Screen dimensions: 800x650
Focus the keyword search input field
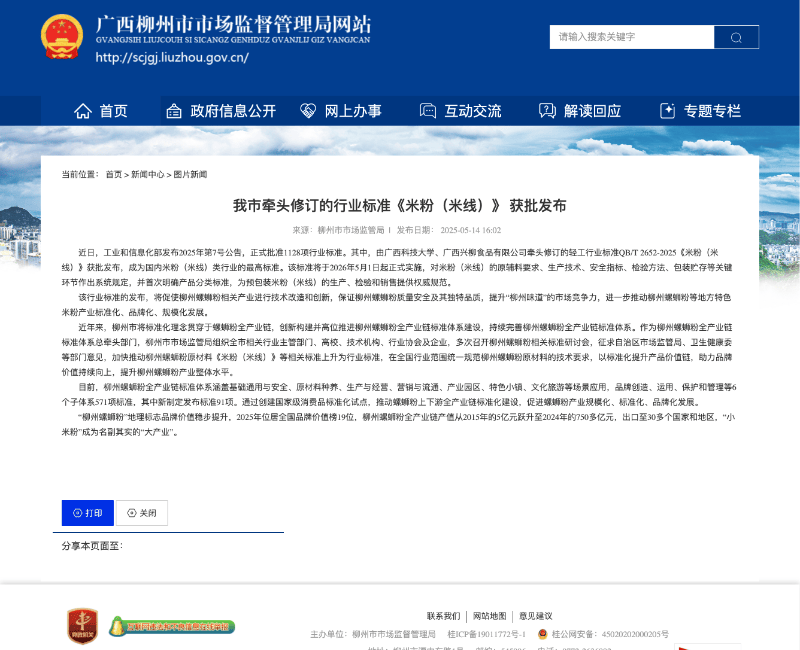(632, 37)
